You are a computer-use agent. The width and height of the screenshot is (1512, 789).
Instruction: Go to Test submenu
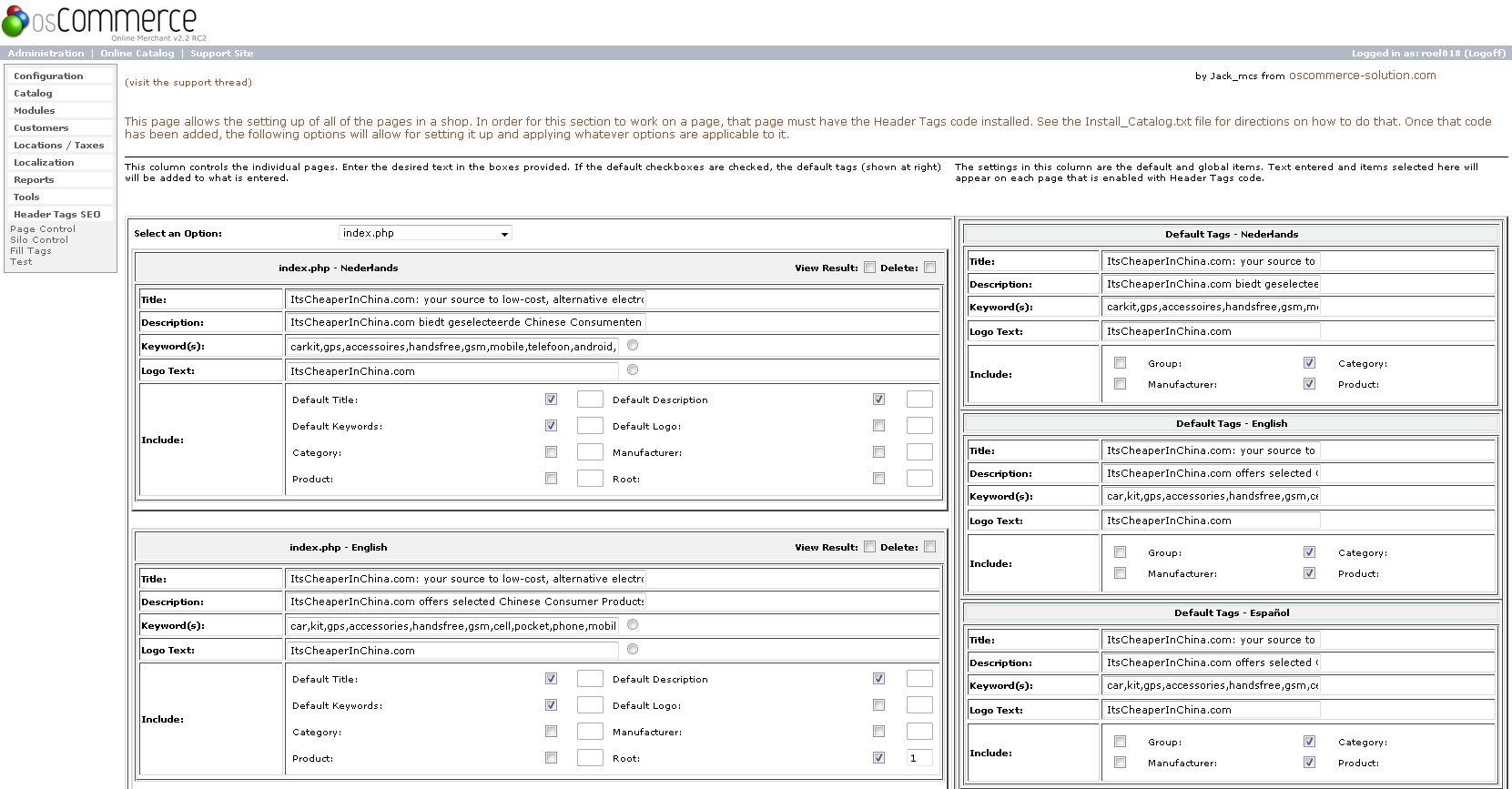[21, 262]
